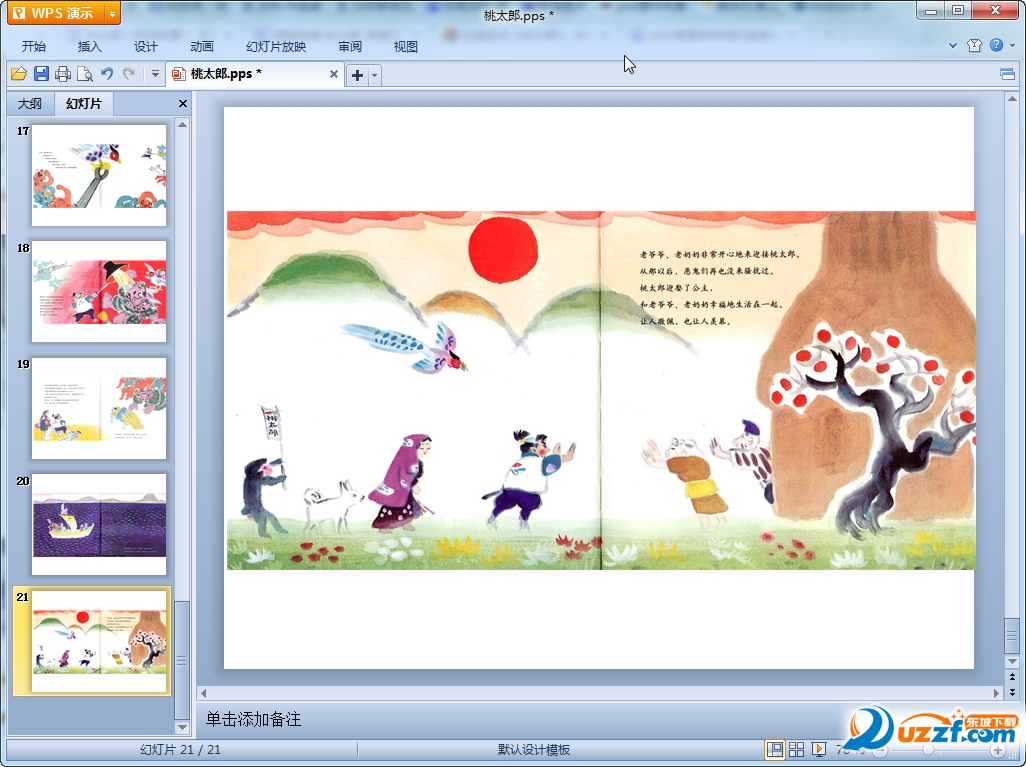Click the thumbnail pane scroll-down arrow
The height and width of the screenshot is (767, 1026).
[x=183, y=726]
